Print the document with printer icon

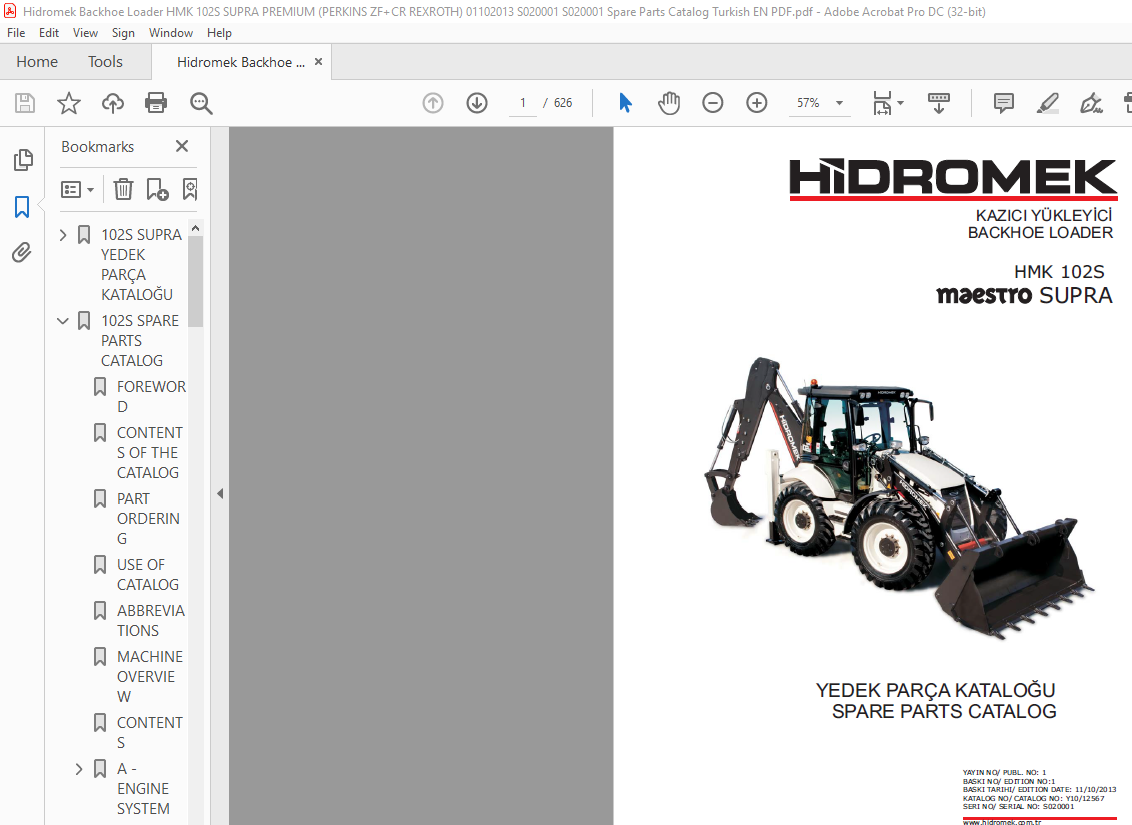tap(156, 103)
